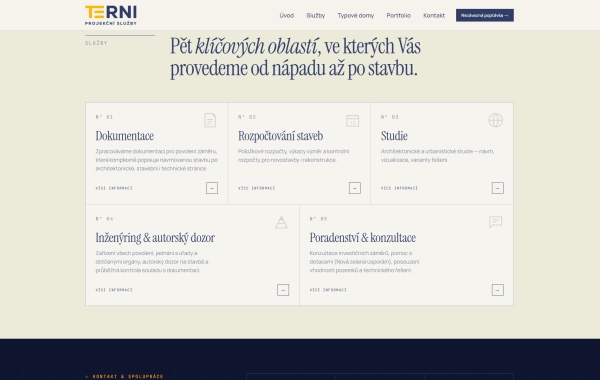
Task: Open Více informací under Inženýring & autorský dozor
Action: click(x=114, y=290)
